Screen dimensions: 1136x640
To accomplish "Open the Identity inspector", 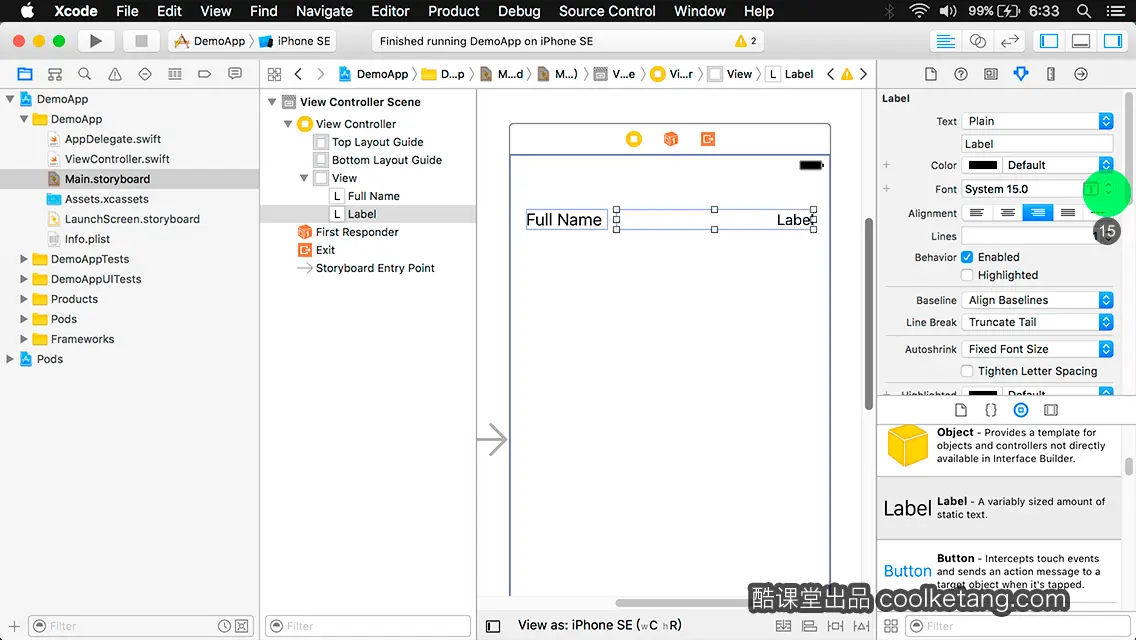I will pyautogui.click(x=990, y=74).
